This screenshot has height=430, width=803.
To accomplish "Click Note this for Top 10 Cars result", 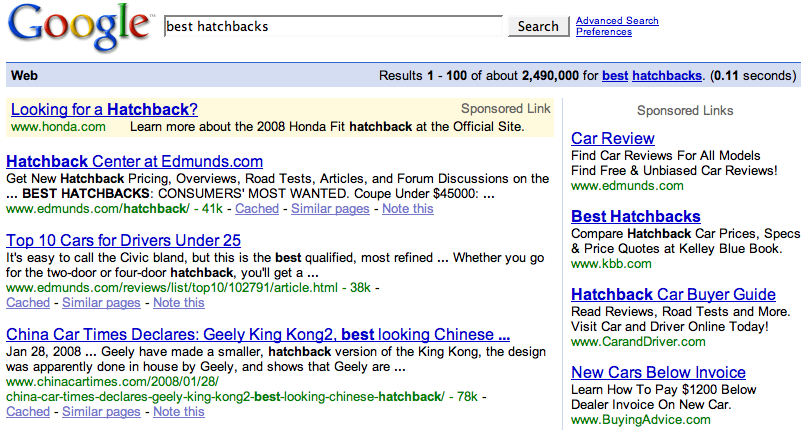I will [179, 303].
